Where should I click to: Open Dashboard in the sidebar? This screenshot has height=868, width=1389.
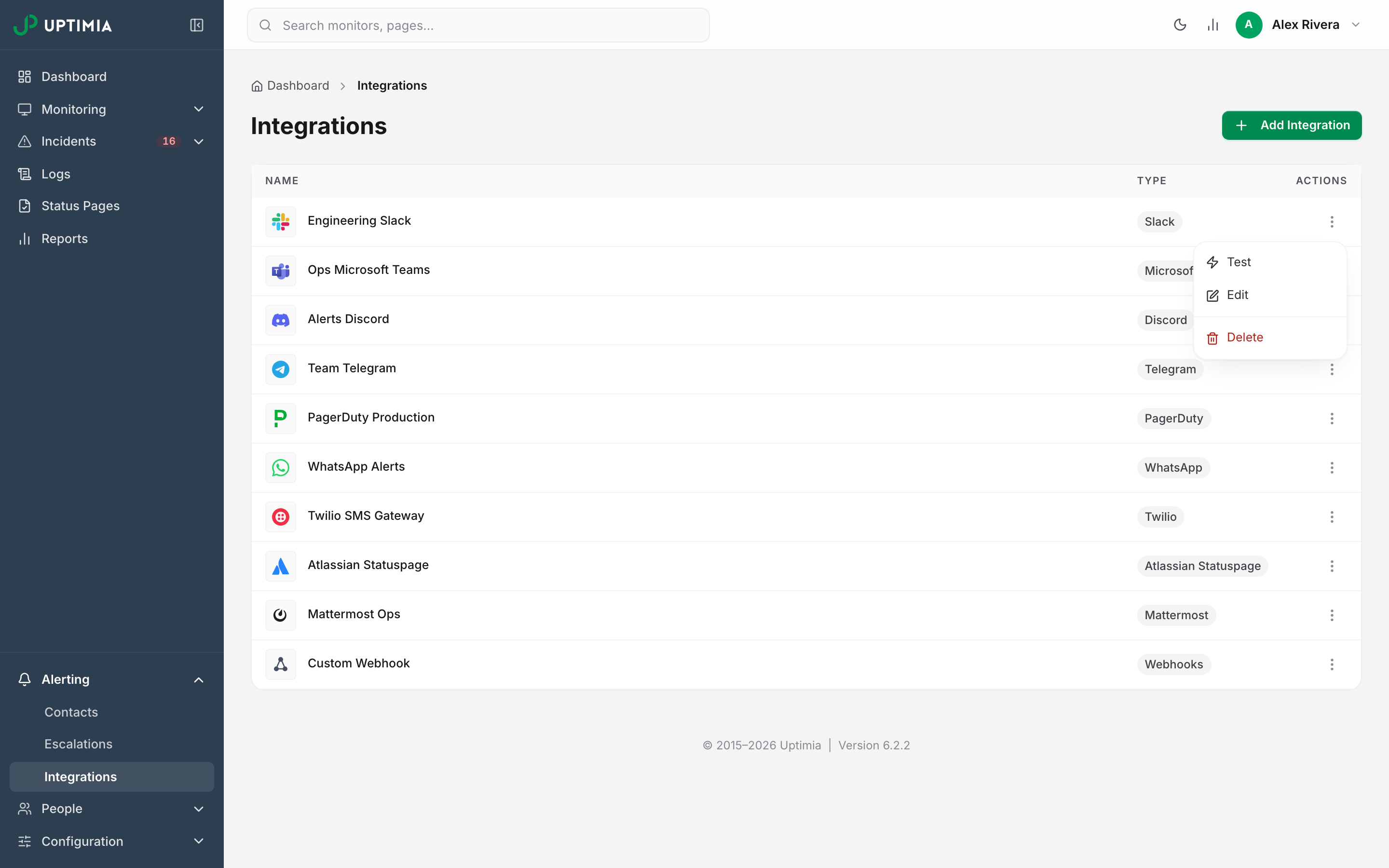pyautogui.click(x=111, y=76)
